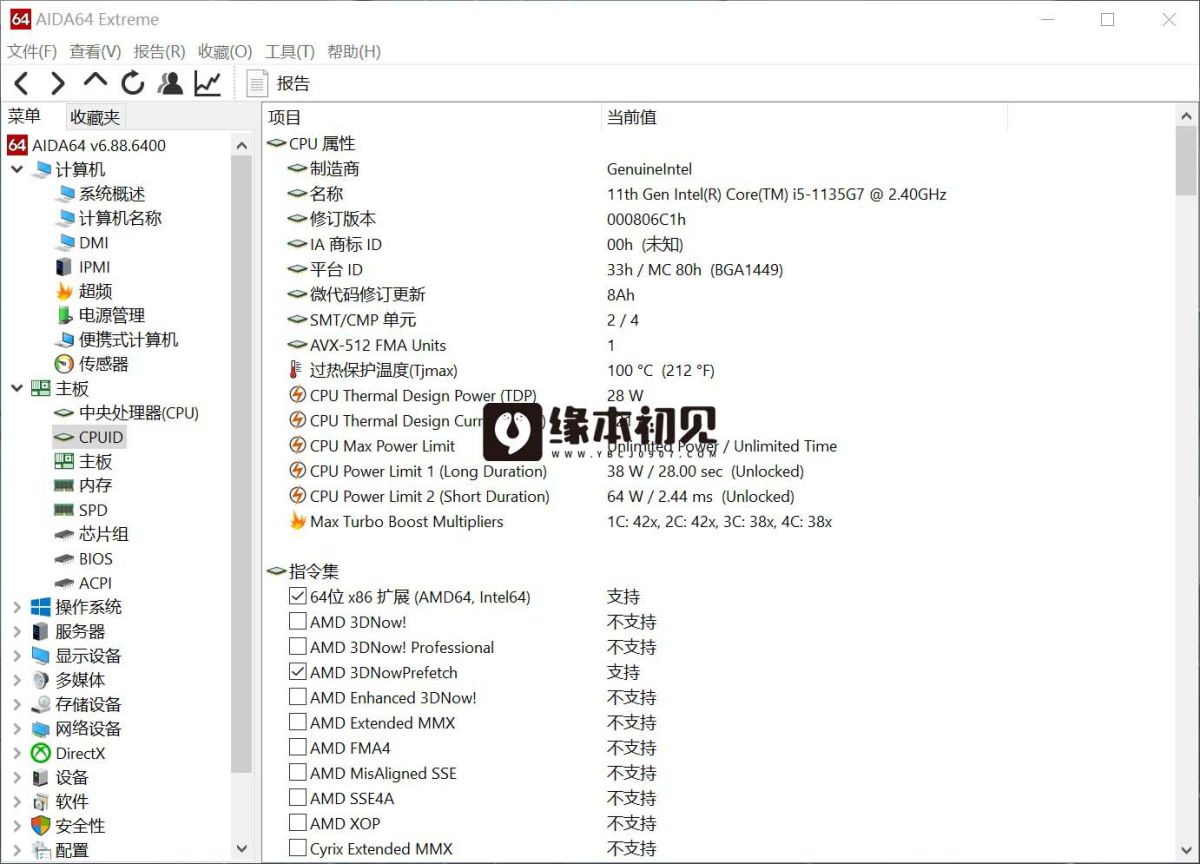Select 系统概述 in the tree

(99, 194)
